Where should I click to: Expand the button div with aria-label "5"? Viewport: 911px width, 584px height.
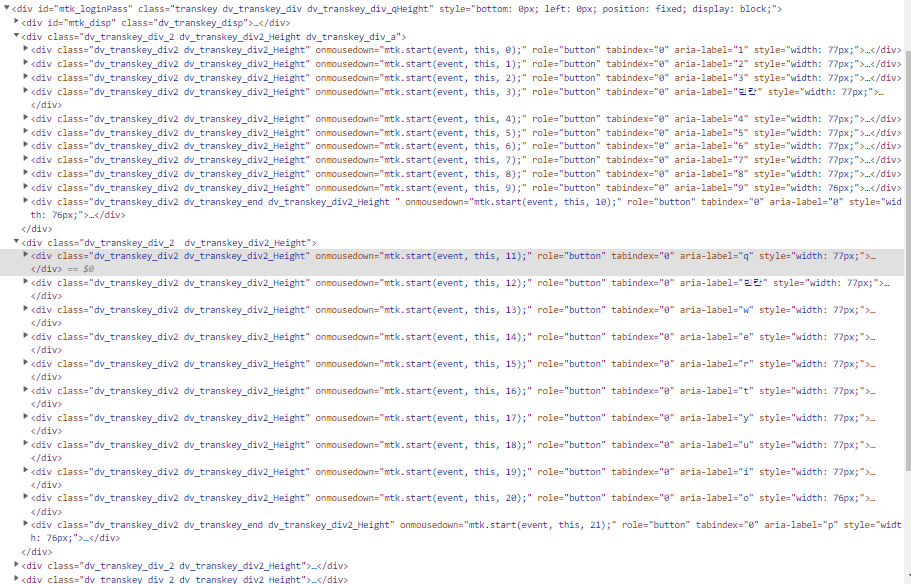pyautogui.click(x=26, y=132)
